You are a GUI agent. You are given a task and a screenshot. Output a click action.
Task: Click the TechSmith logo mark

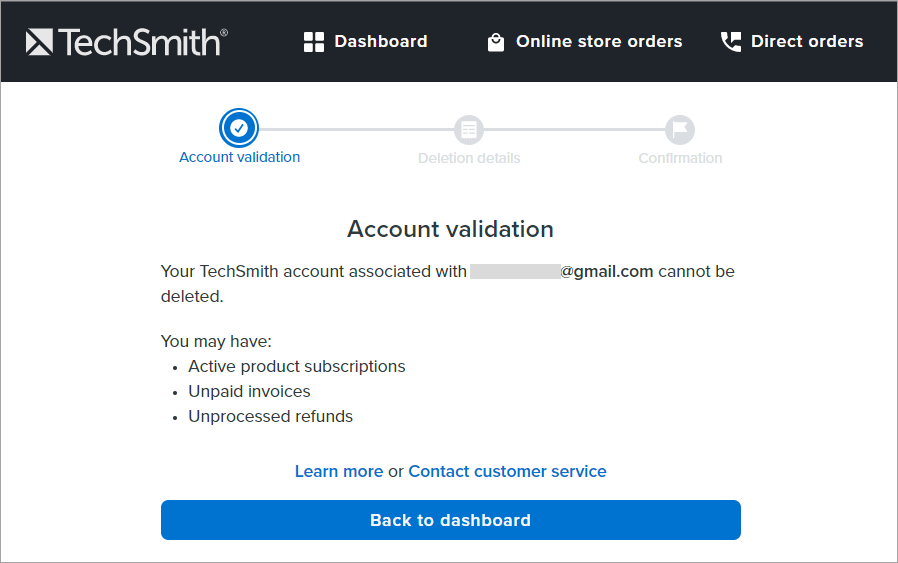(x=39, y=41)
